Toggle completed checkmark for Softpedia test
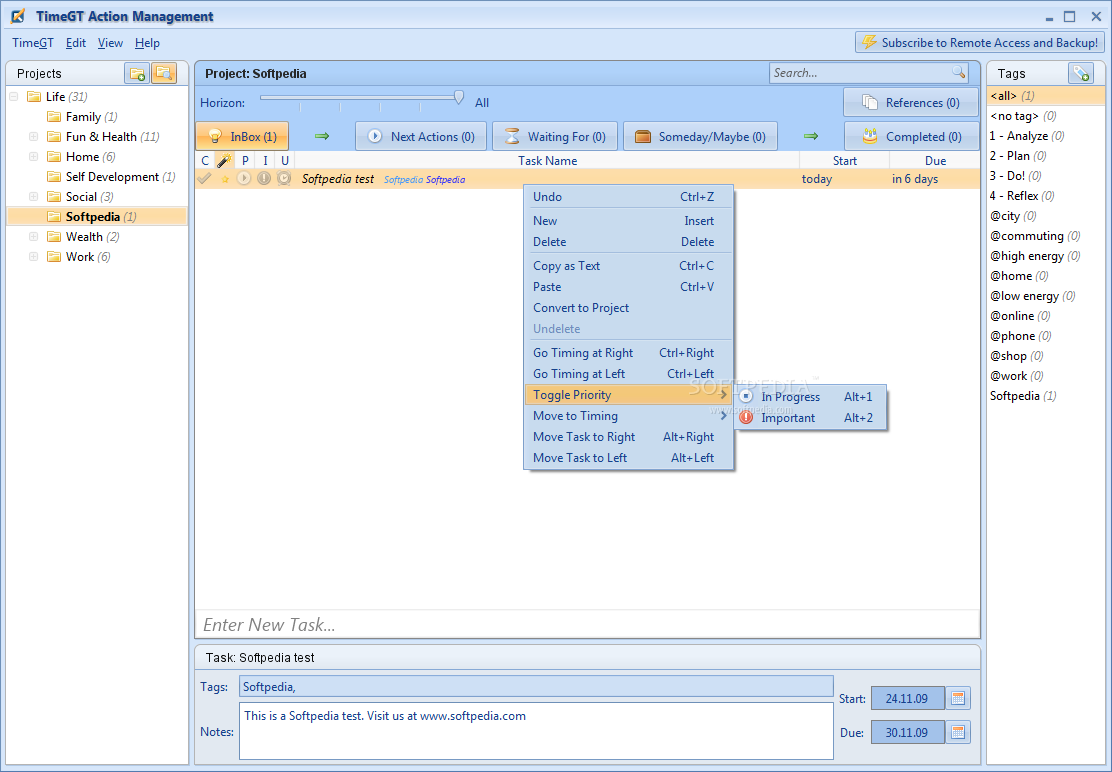Viewport: 1112px width, 772px height. pyautogui.click(x=204, y=179)
